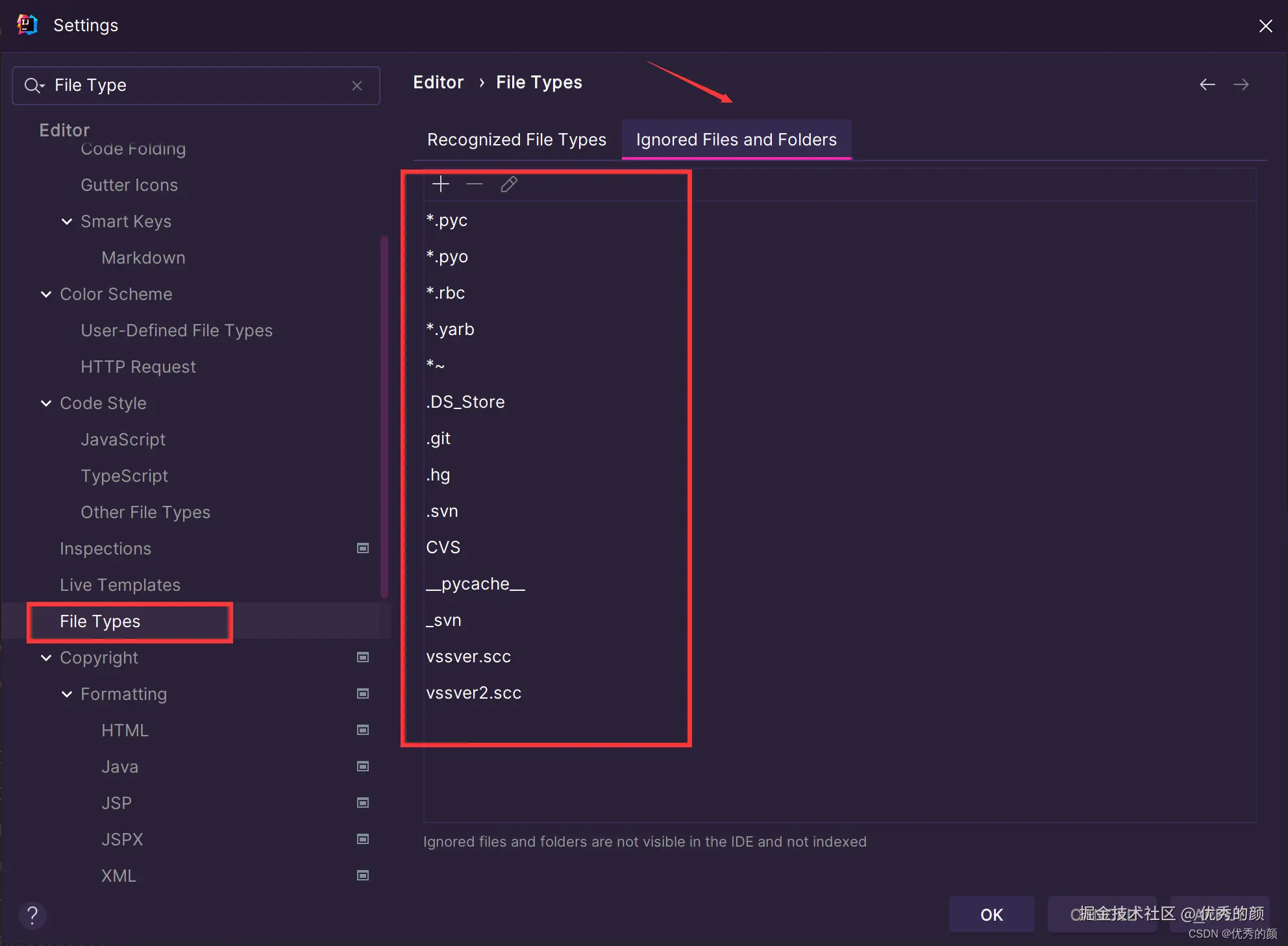Click the settings tree vertical scrollbar
The image size is (1288, 946).
[384, 416]
